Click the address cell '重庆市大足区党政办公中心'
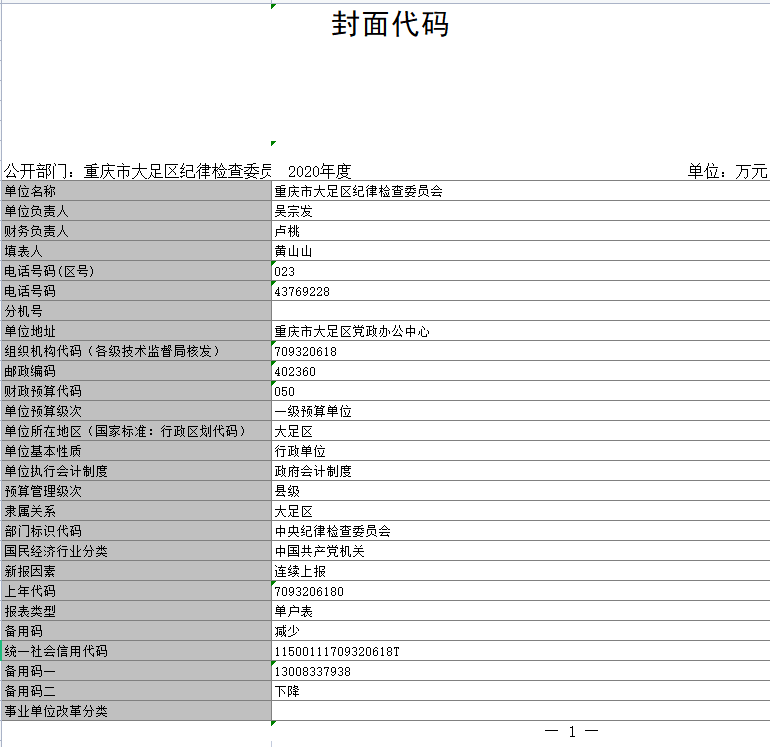770x747 pixels. click(x=352, y=331)
